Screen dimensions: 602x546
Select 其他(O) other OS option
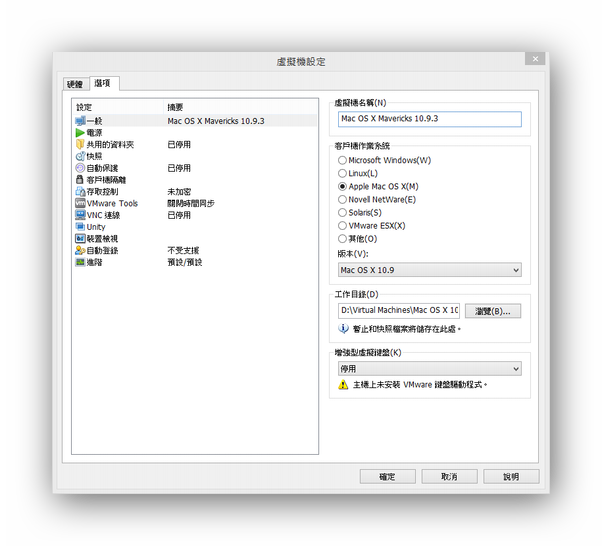(357, 239)
